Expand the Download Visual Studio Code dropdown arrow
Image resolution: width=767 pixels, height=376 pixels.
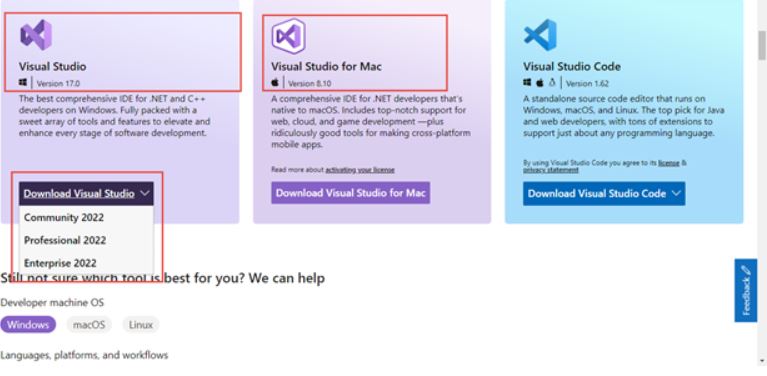(676, 194)
